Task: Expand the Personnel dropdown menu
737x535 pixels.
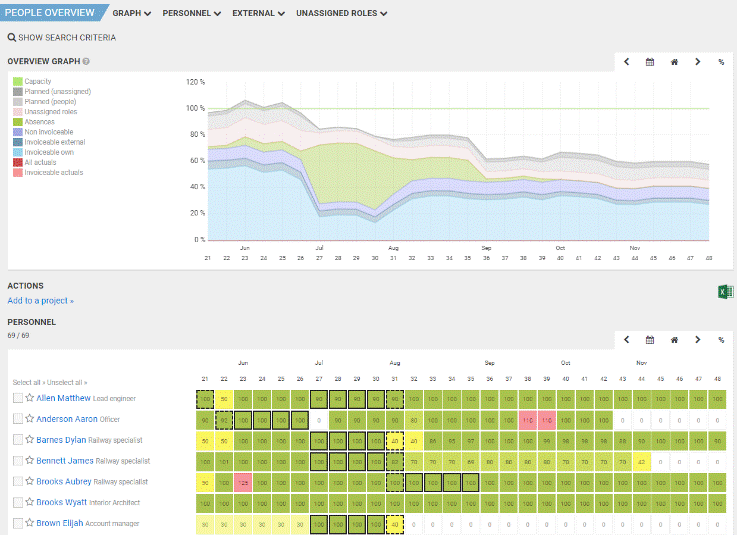Action: tap(192, 13)
